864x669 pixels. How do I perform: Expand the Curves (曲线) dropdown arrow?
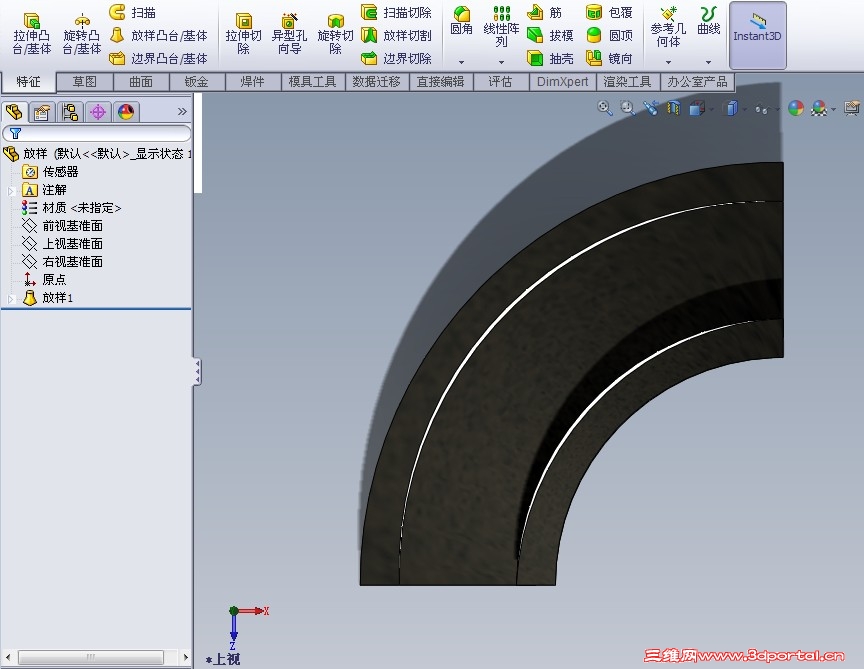tap(709, 62)
